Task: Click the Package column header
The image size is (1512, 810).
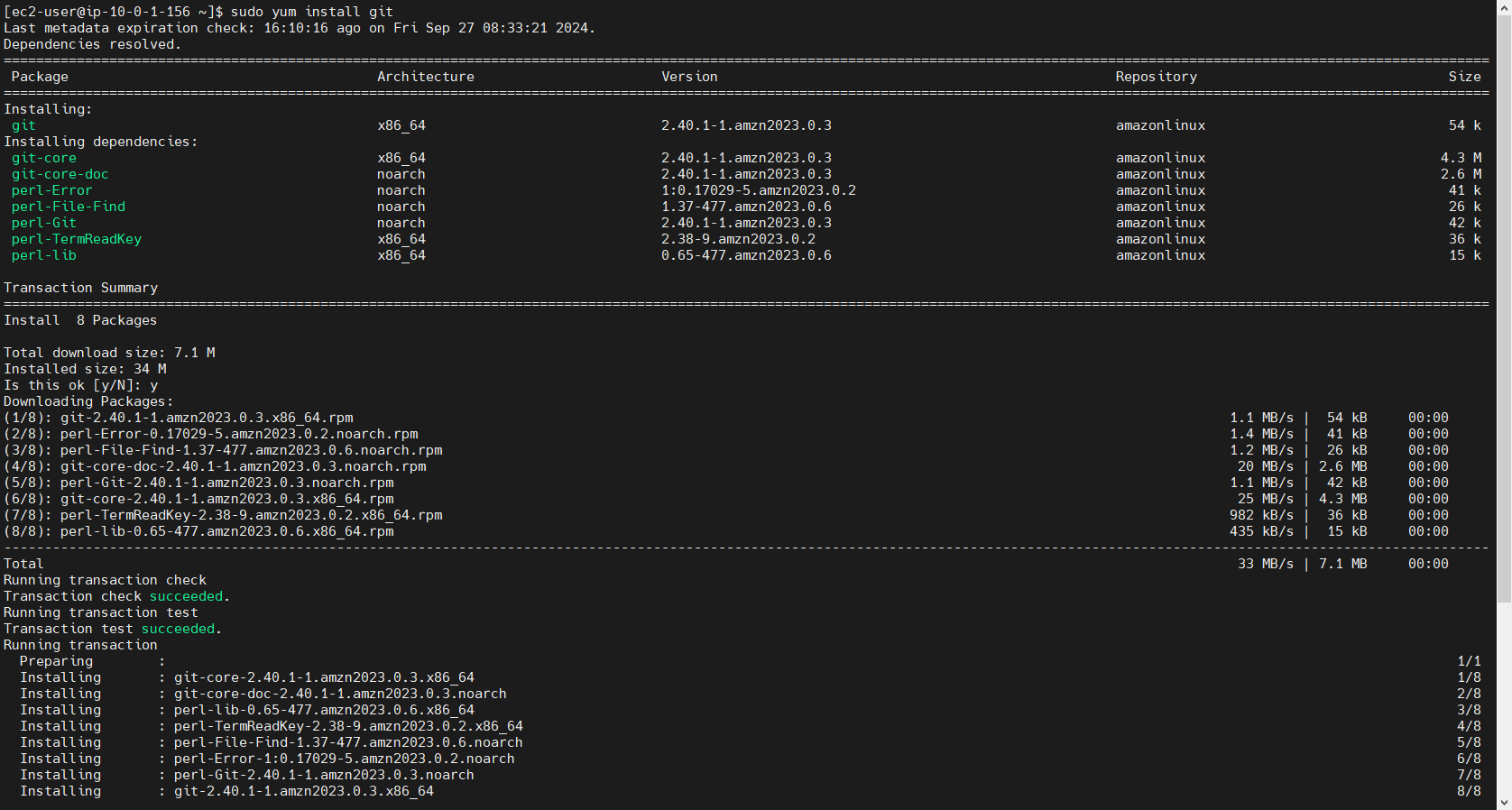Action: coord(40,77)
